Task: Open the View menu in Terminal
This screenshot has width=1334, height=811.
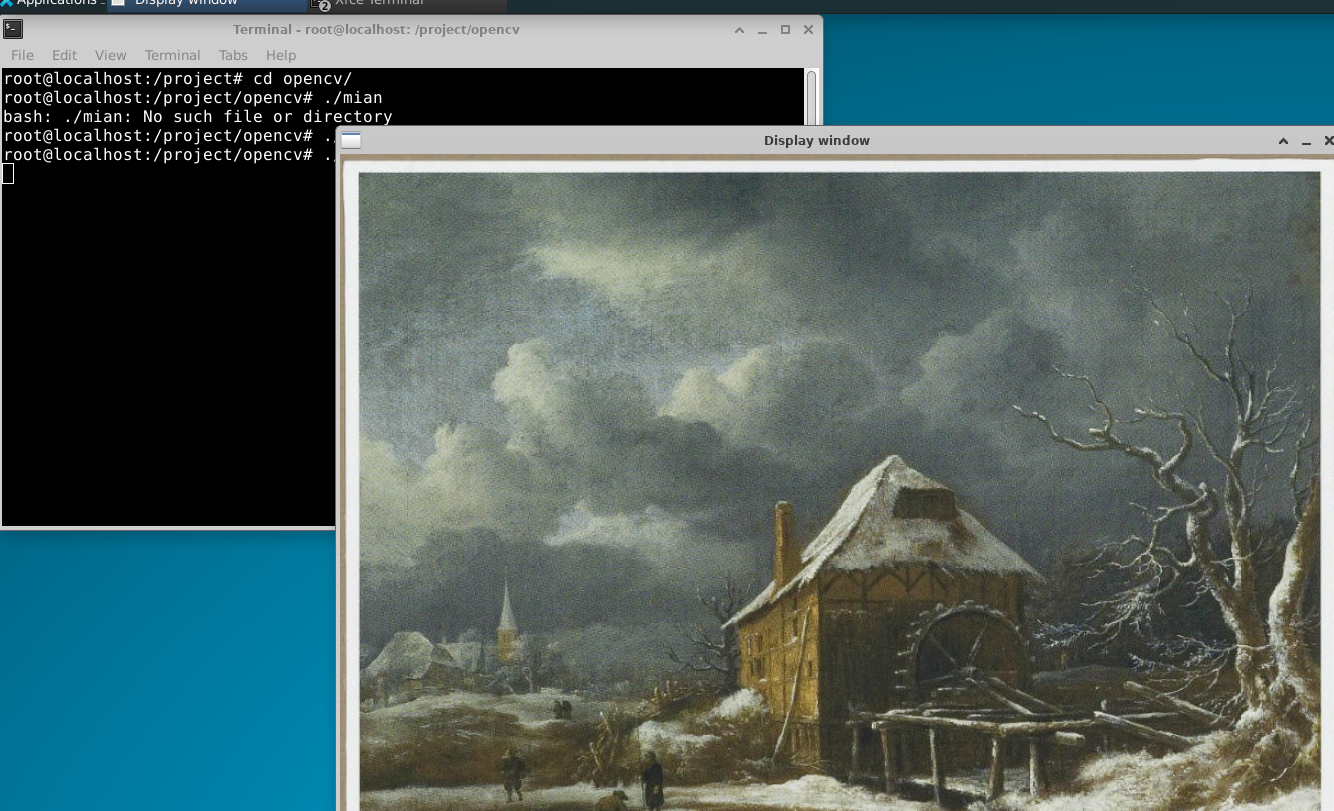Action: (110, 55)
